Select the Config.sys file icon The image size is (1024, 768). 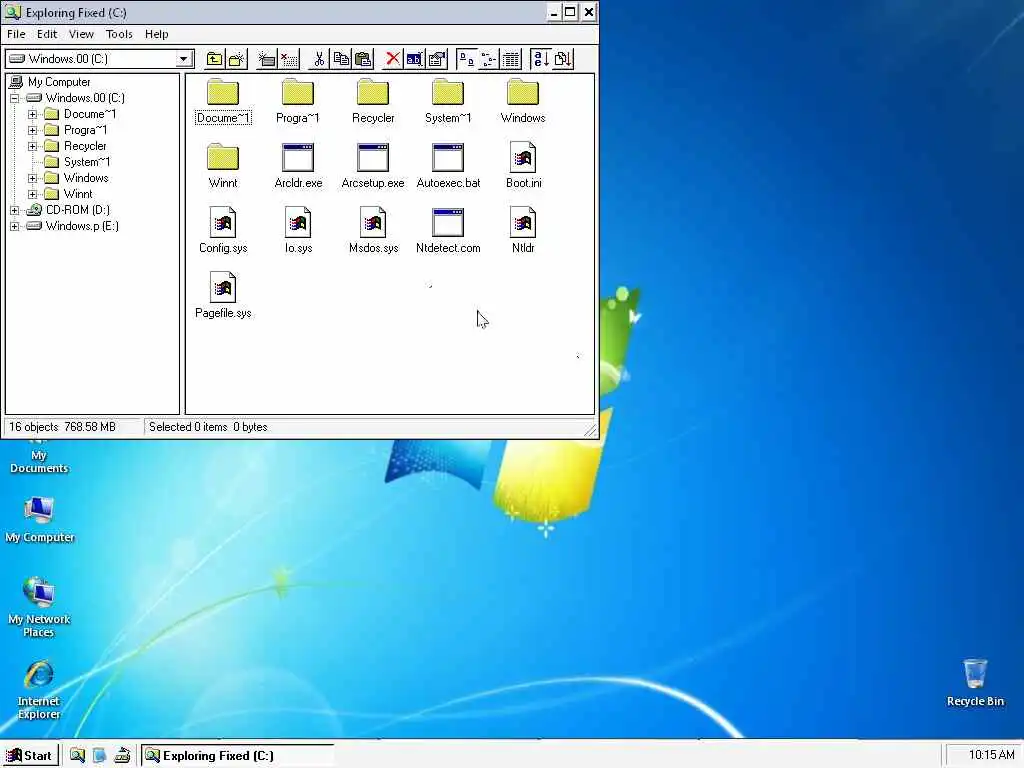coord(223,222)
